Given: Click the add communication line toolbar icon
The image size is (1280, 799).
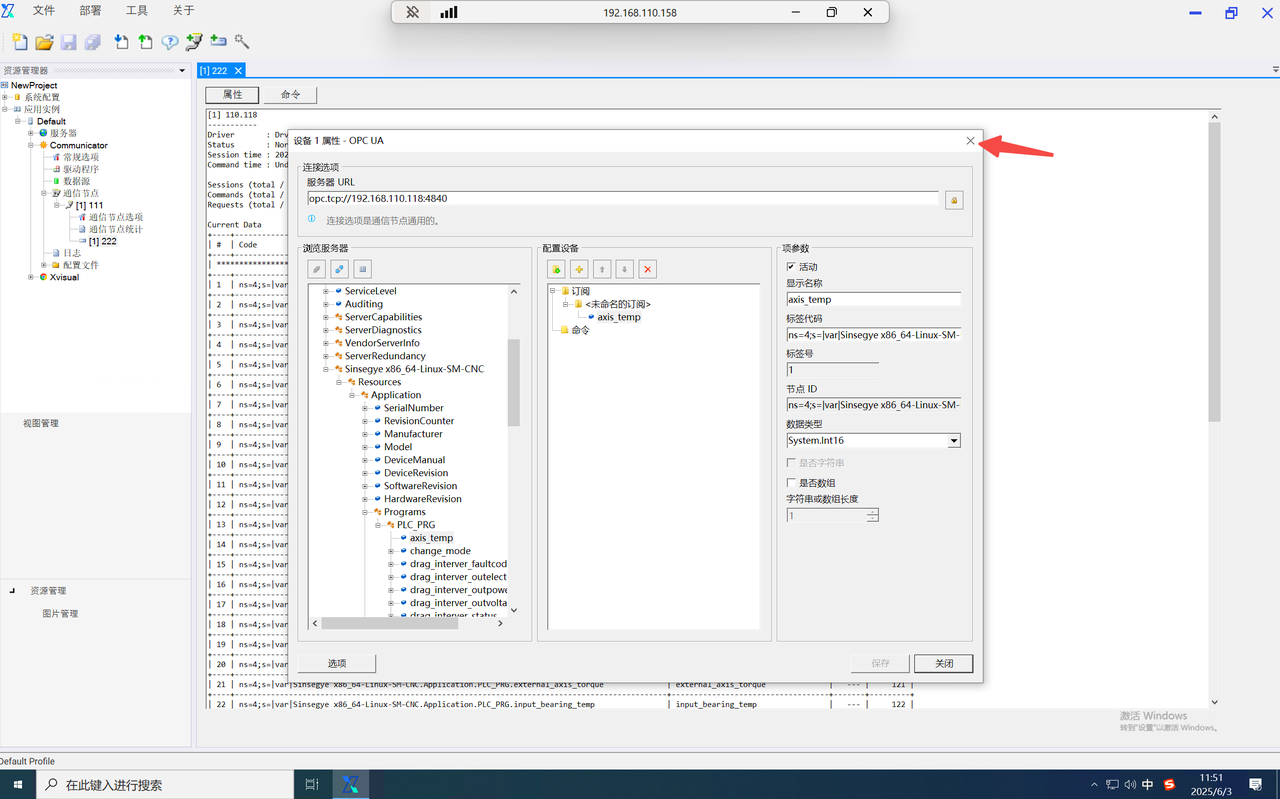Looking at the screenshot, I should click(x=194, y=42).
